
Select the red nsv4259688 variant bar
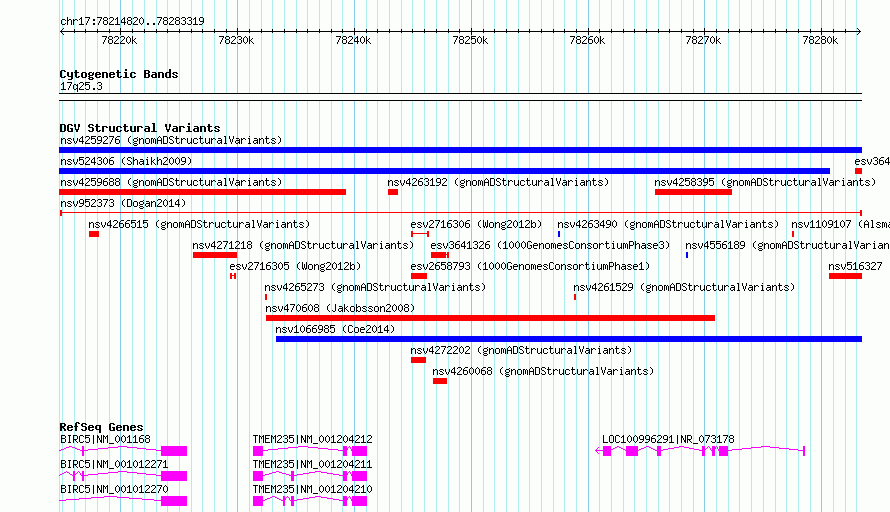(203, 192)
